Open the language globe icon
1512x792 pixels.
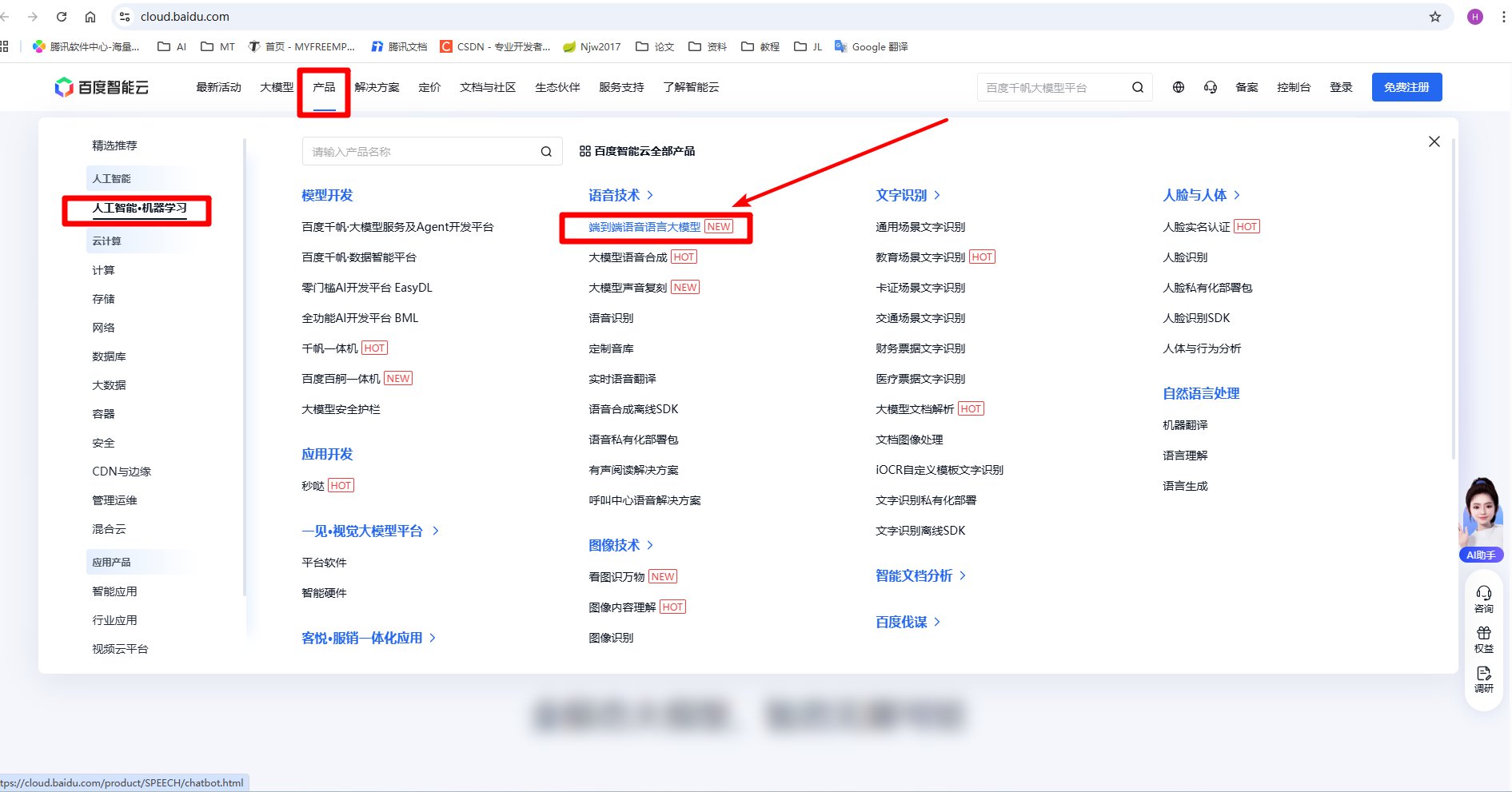(1179, 87)
